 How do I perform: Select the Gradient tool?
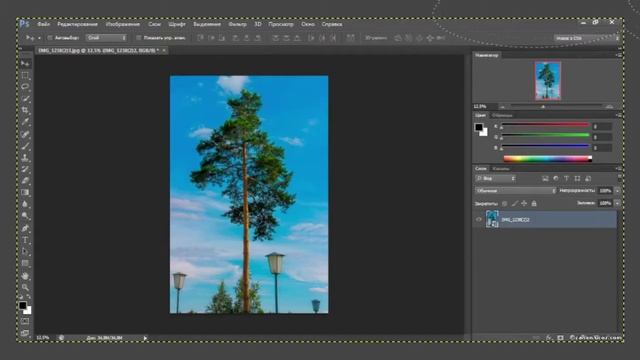pos(25,192)
